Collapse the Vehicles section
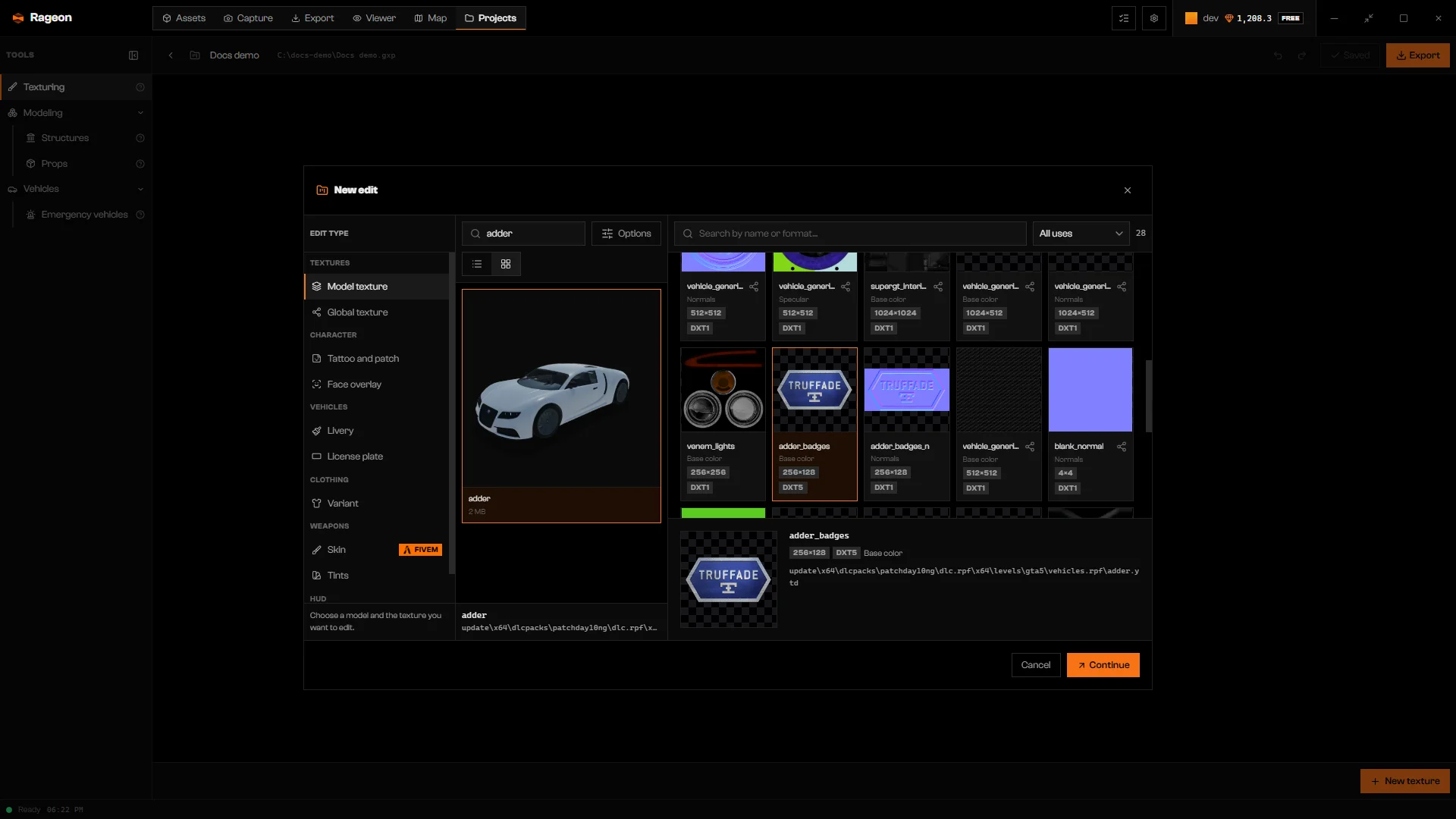The image size is (1456, 819). (140, 189)
